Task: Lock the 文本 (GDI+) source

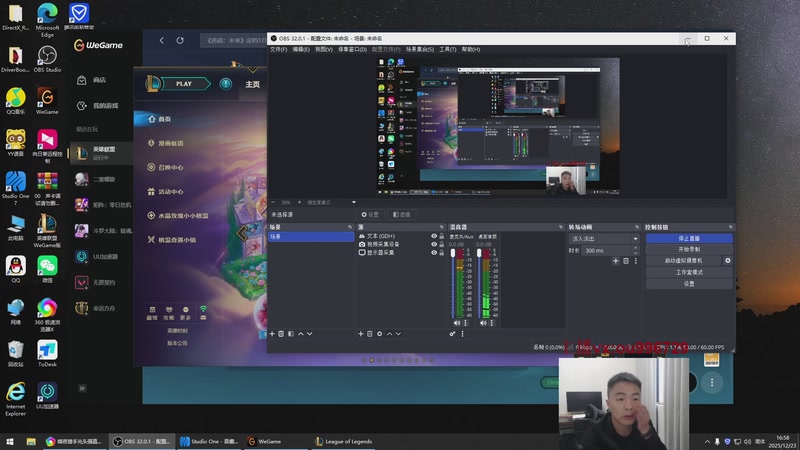Action: pyautogui.click(x=442, y=236)
